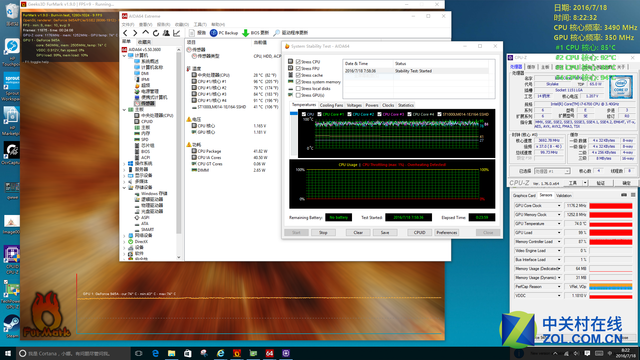Collapse the computer node in AIDA64 tree
The height and width of the screenshot is (360, 640).
coord(124,56)
